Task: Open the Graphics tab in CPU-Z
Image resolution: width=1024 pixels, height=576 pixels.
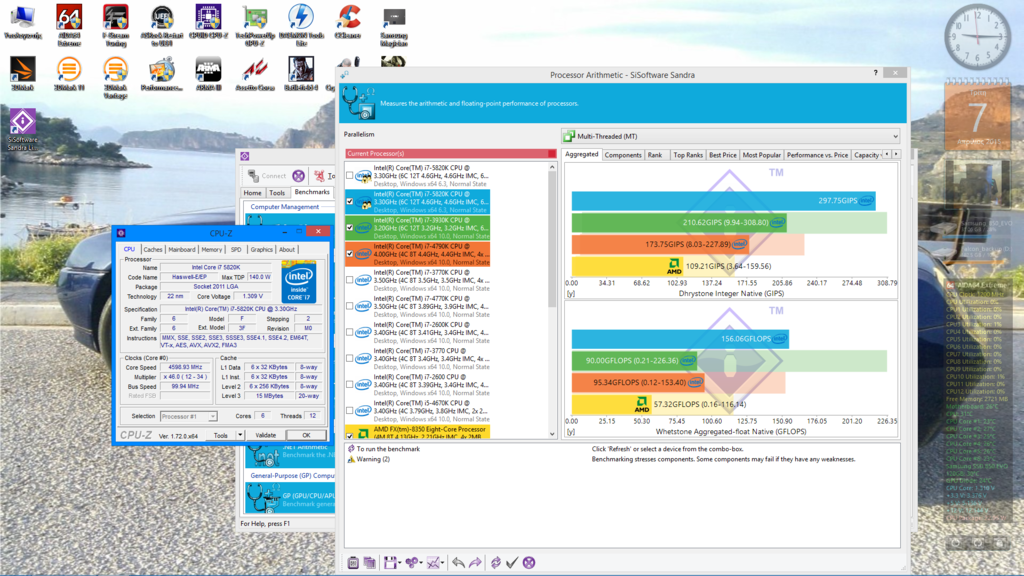Action: pos(261,249)
